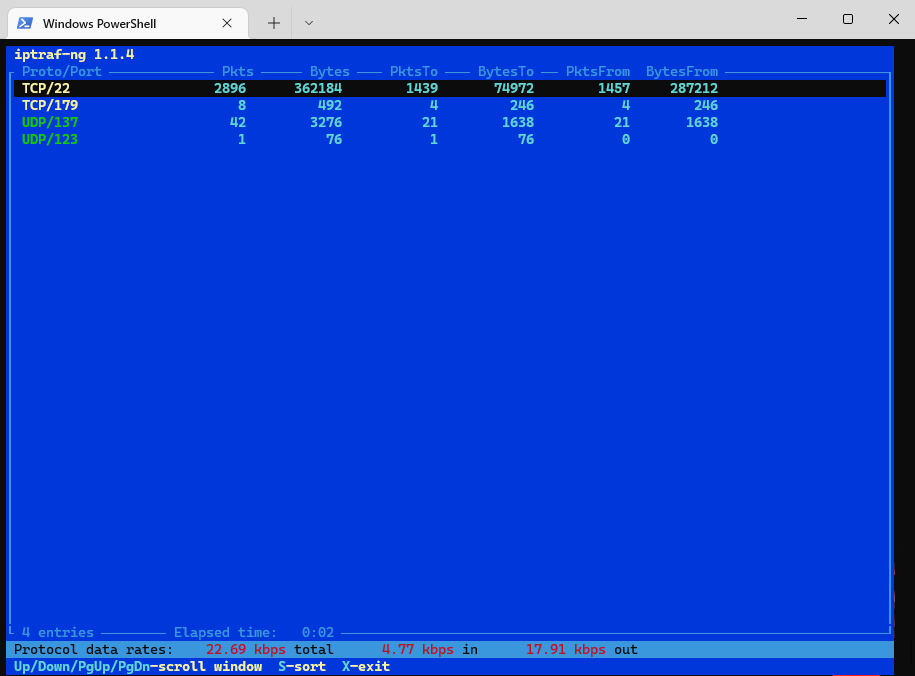The height and width of the screenshot is (676, 915).
Task: Click the 492 bytes value for TCP/179
Action: tap(330, 105)
